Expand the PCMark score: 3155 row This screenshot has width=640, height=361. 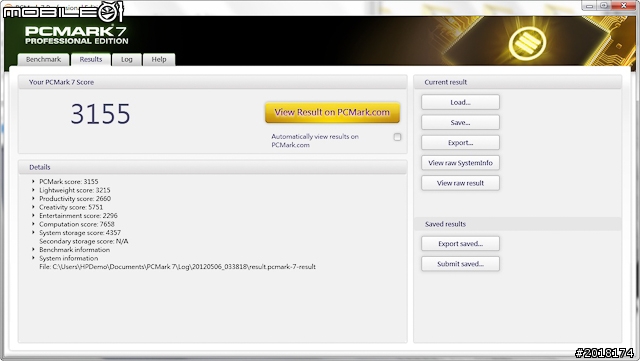(33, 181)
